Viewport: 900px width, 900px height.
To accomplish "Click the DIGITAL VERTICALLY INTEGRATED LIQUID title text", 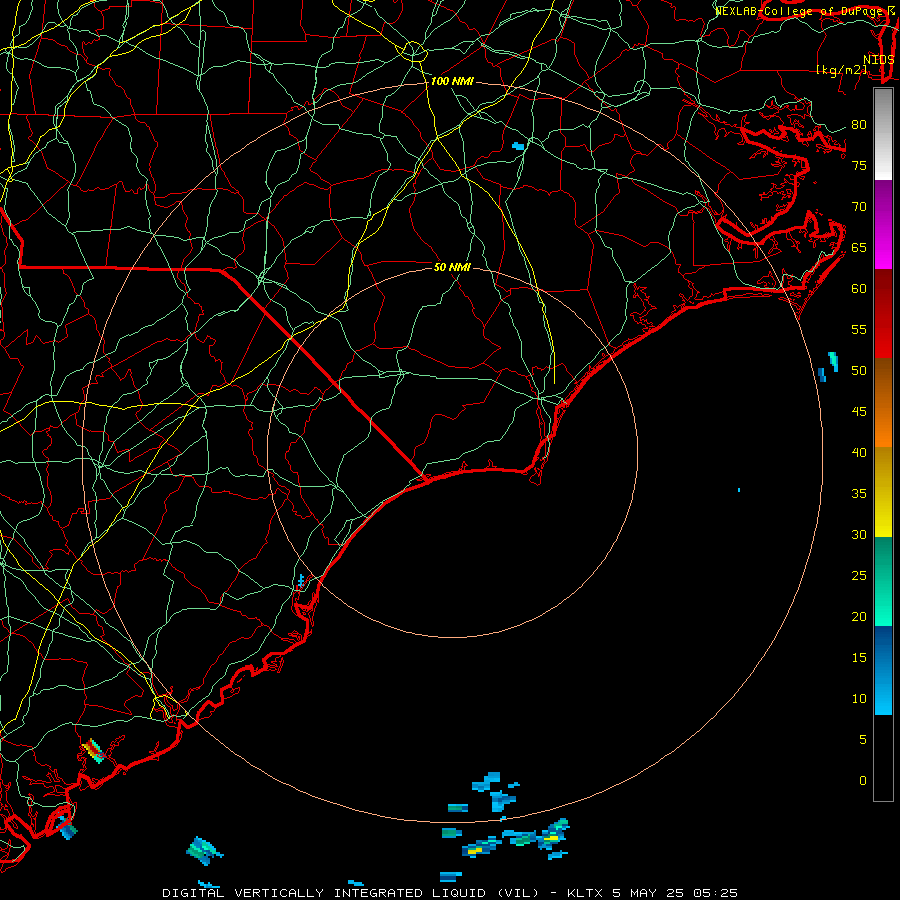I will tap(324, 893).
